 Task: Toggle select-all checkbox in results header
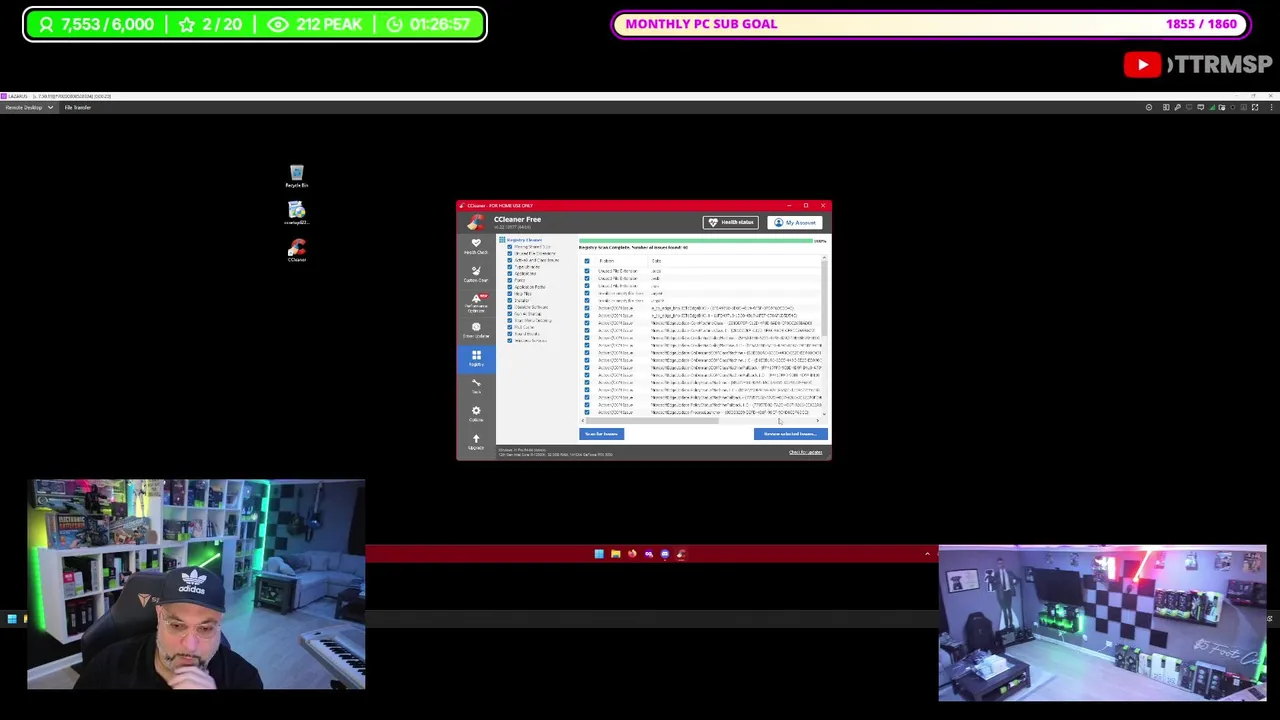[587, 261]
